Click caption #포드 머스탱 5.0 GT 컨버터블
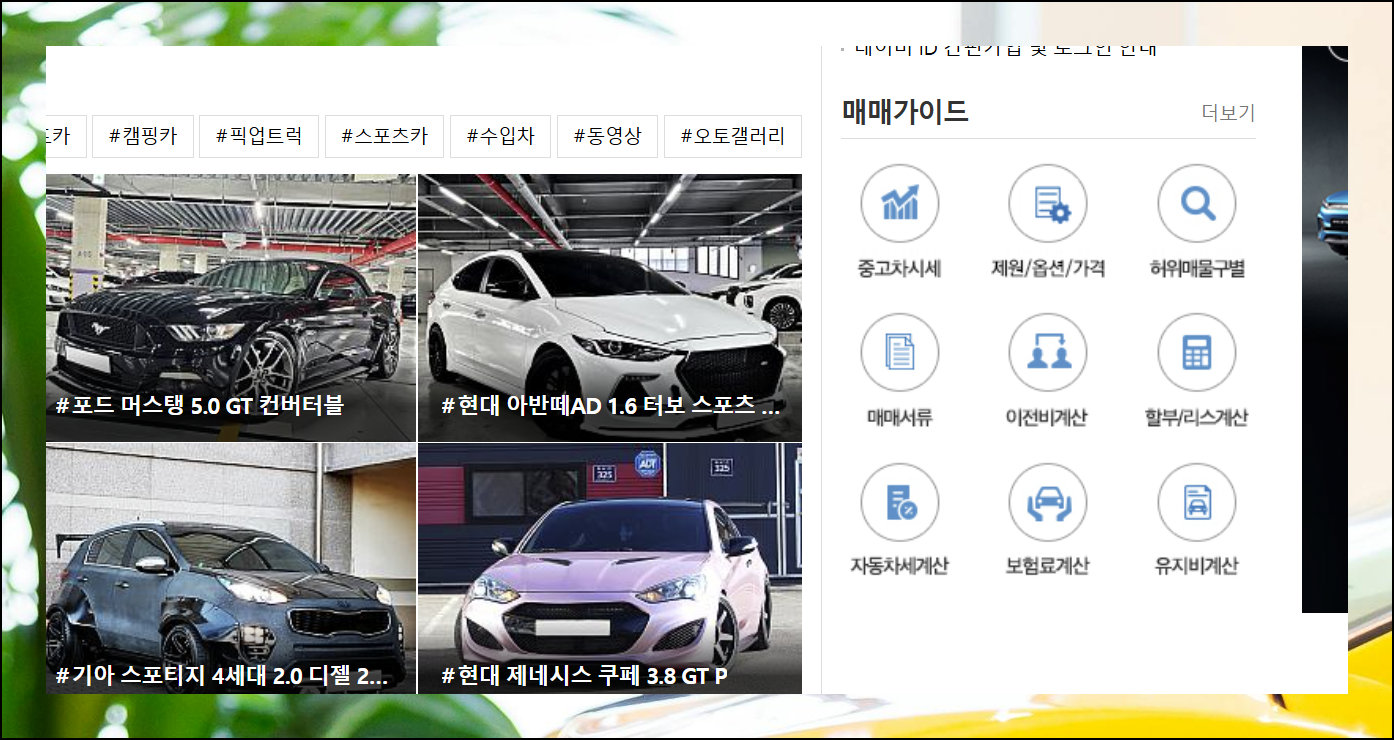This screenshot has width=1394, height=740. click(200, 406)
